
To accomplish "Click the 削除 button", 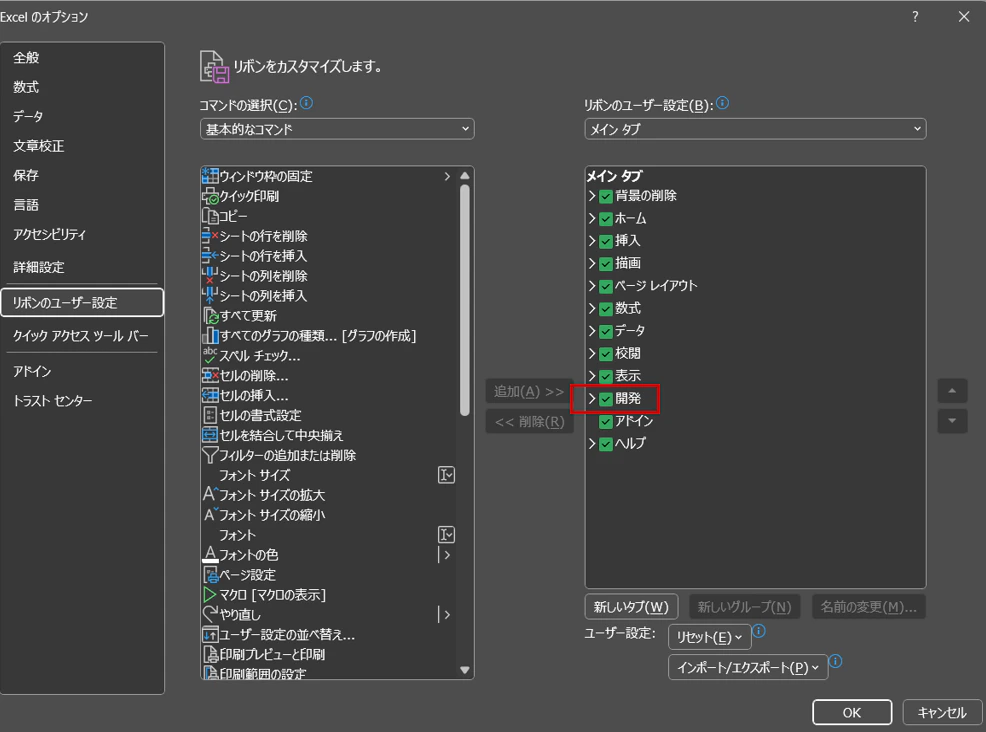I will (529, 422).
